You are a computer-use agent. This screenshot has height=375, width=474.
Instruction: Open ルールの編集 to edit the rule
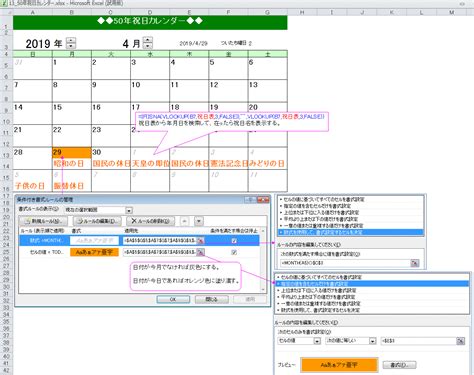coord(97,221)
